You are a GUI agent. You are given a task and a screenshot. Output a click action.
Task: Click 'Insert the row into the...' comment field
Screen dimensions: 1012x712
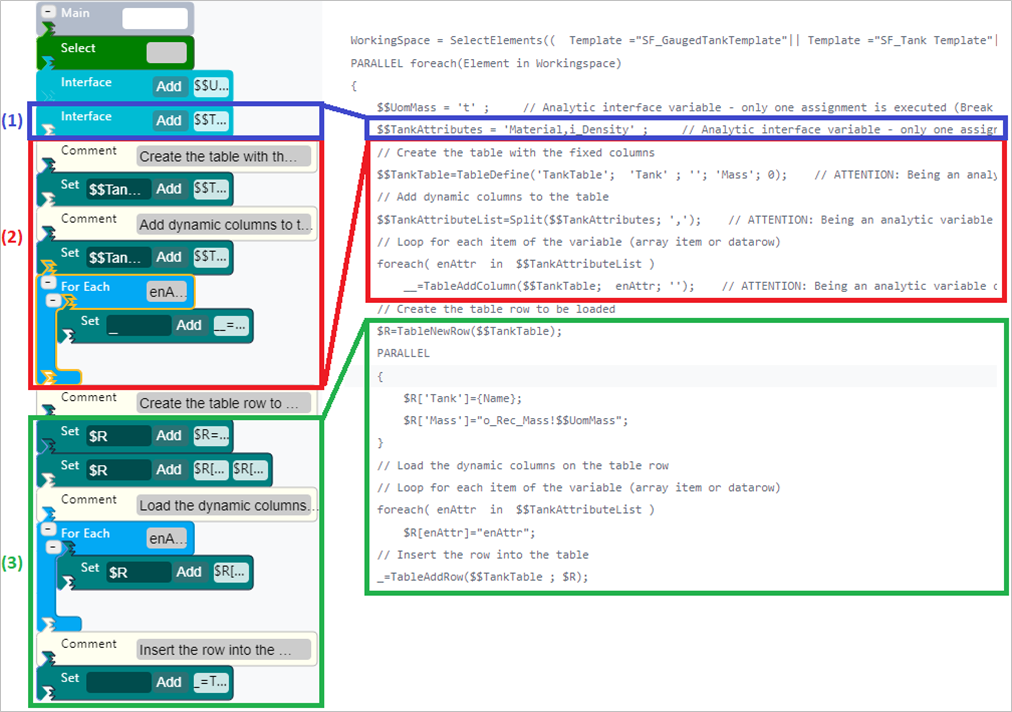pos(224,650)
